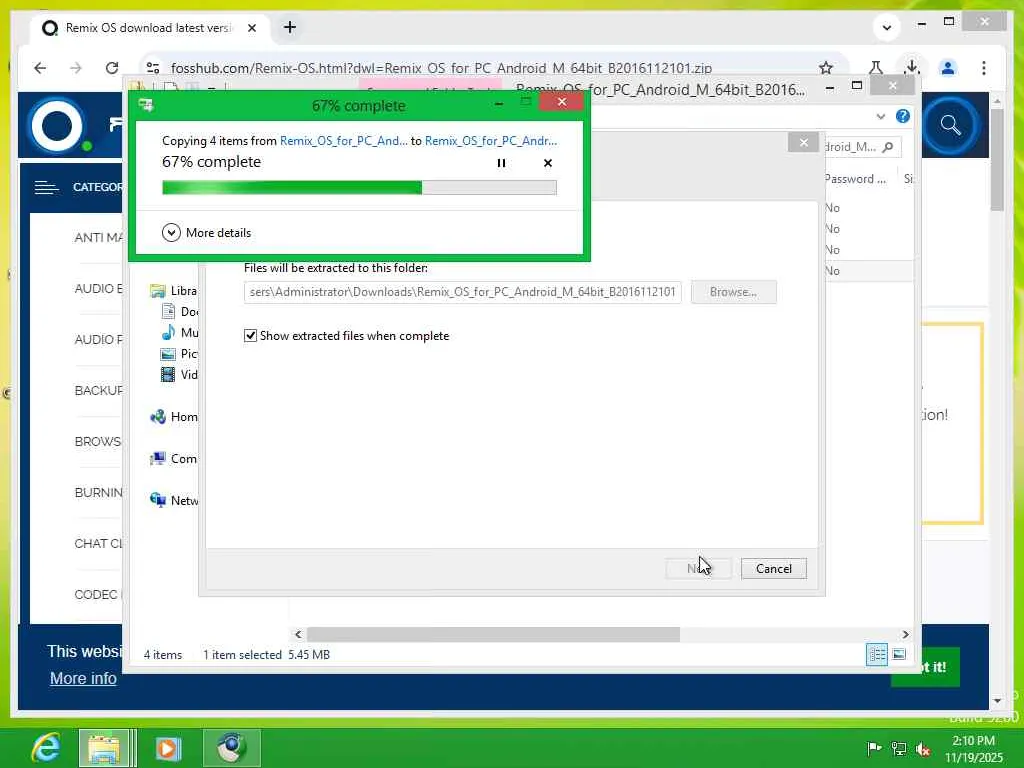1024x768 pixels.
Task: Open Documents in the navigation pane
Action: coord(179,312)
